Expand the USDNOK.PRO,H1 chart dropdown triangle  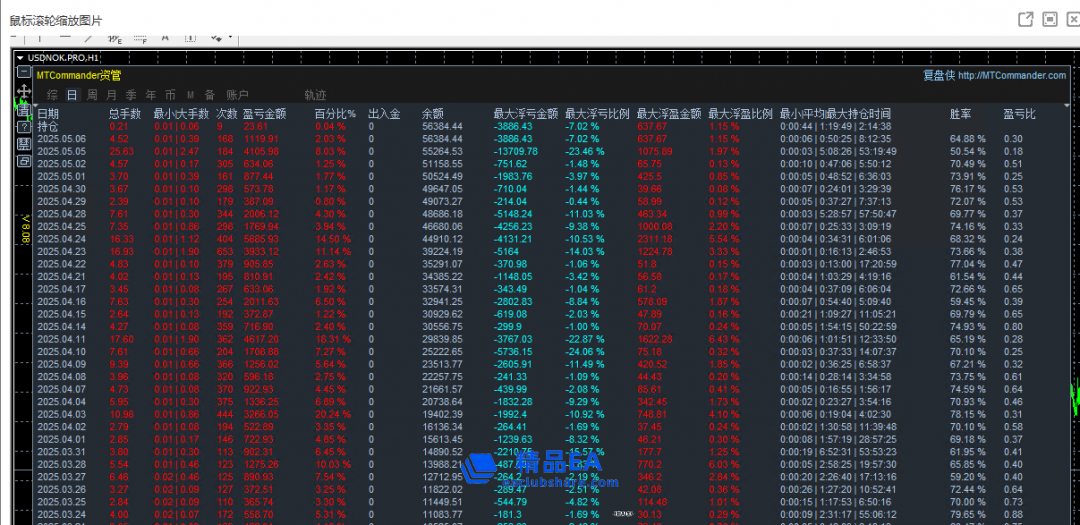click(20, 57)
